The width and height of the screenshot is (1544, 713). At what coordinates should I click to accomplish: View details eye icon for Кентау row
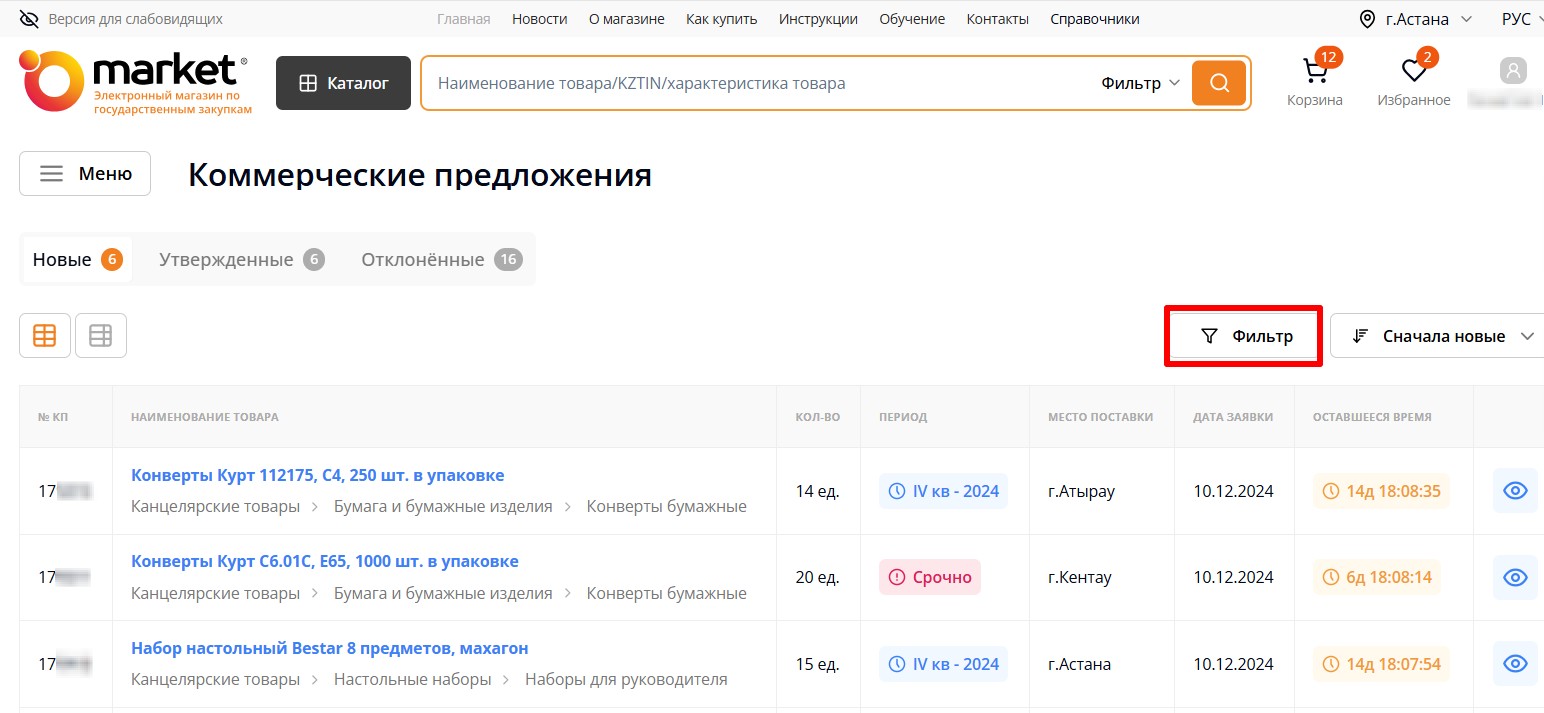1515,577
